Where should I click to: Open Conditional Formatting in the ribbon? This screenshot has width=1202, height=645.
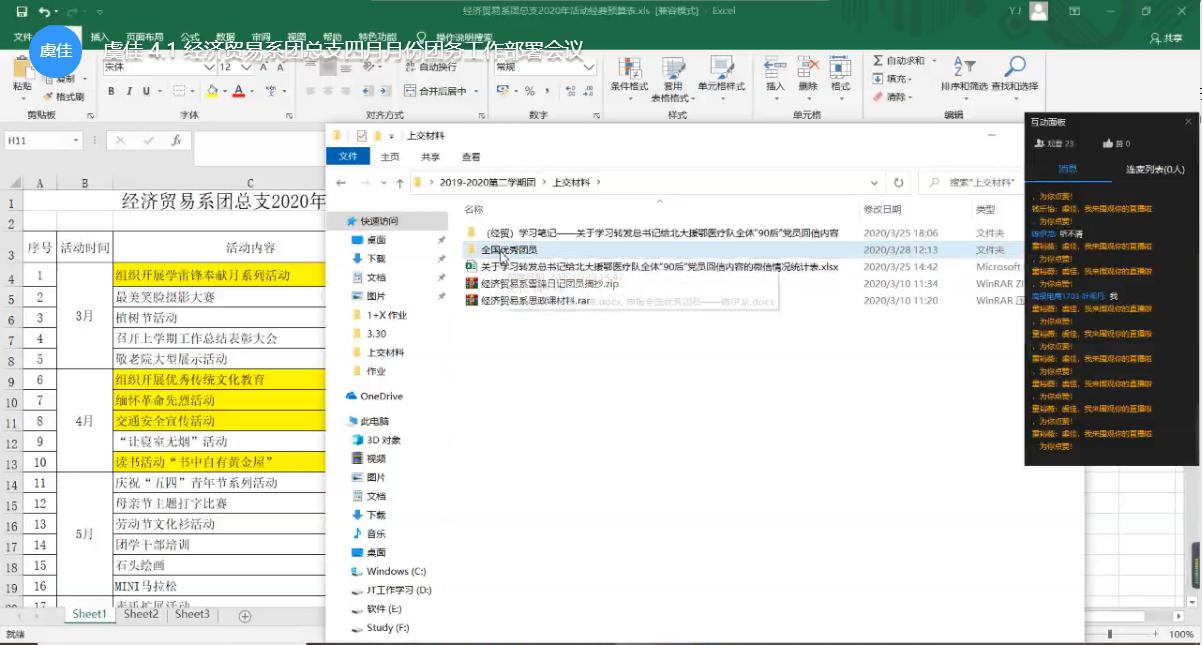(629, 73)
